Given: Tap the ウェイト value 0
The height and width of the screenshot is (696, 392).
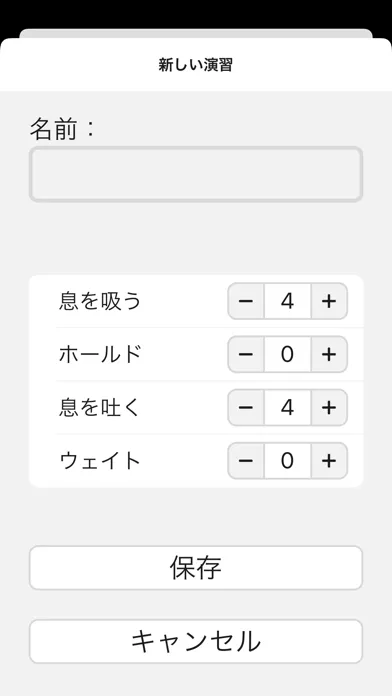Looking at the screenshot, I should coord(288,461).
